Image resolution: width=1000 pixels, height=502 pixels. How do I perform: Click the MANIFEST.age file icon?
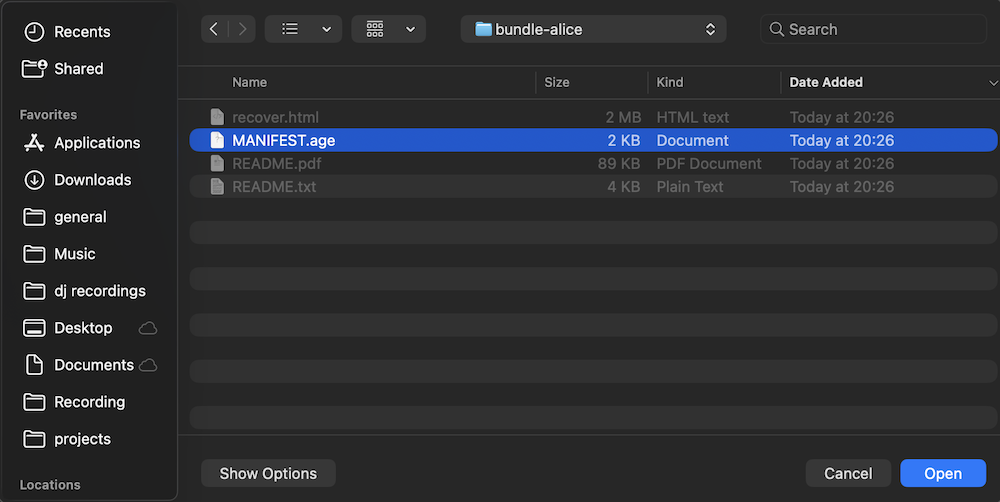217,140
